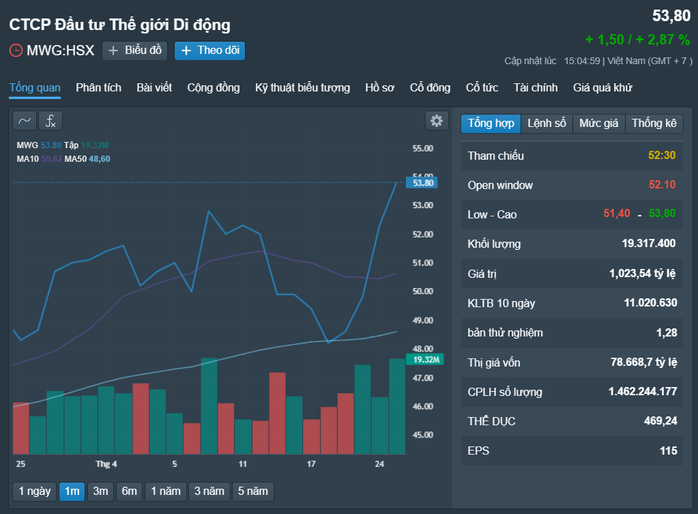698x514 pixels.
Task: Go to Cộng đồng tab
Action: (213, 88)
